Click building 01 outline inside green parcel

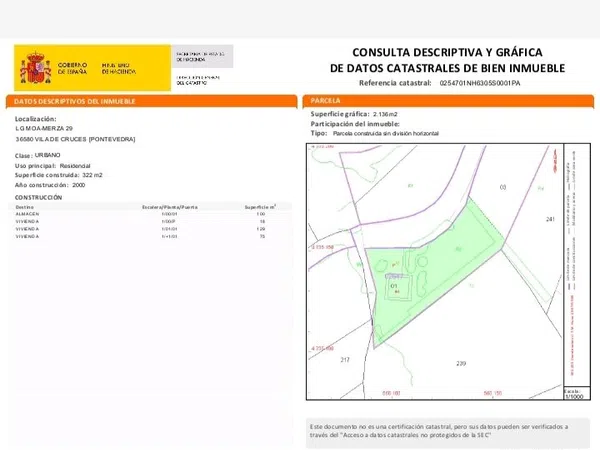tap(399, 287)
